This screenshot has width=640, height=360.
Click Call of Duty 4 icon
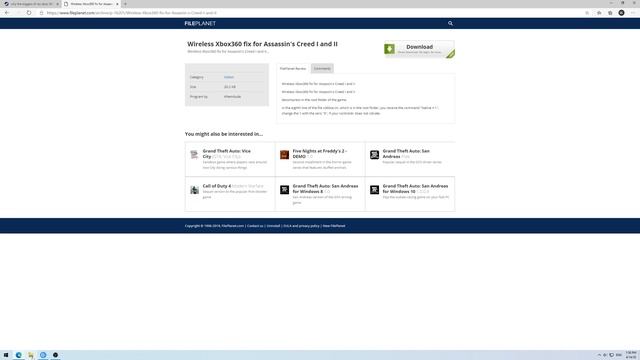click(x=194, y=189)
